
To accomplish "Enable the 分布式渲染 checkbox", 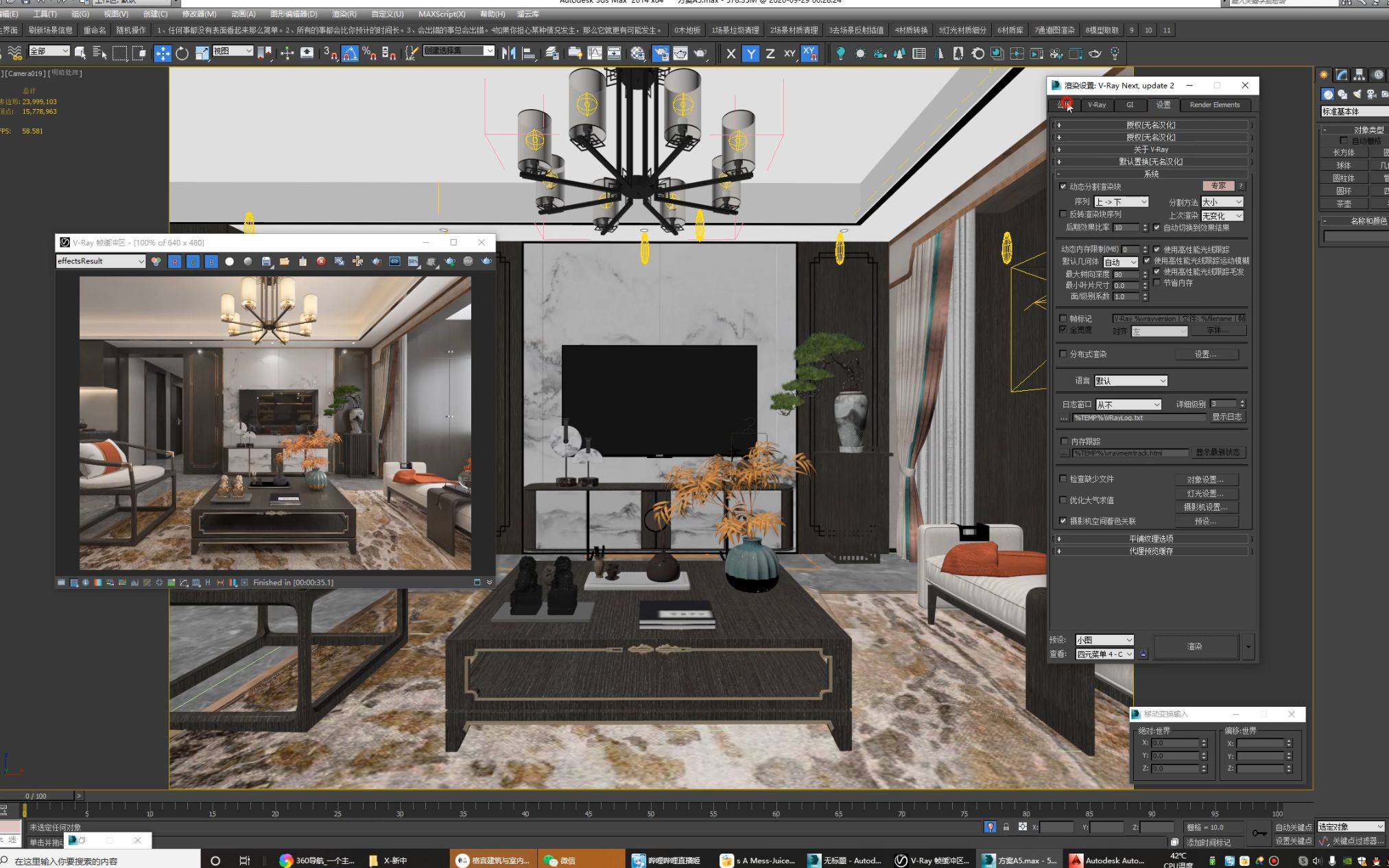I will (1063, 354).
